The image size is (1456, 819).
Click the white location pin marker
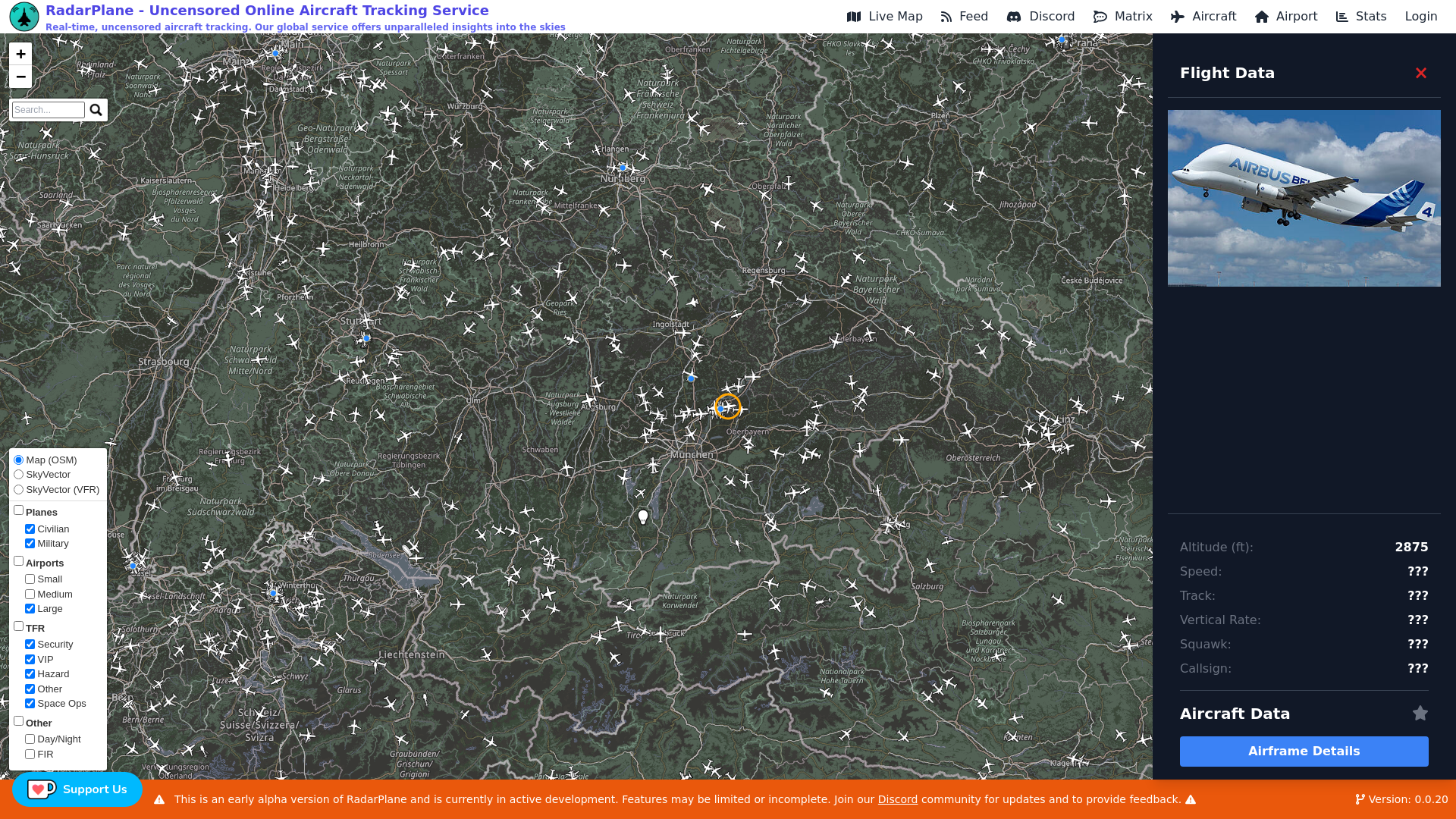[x=643, y=516]
